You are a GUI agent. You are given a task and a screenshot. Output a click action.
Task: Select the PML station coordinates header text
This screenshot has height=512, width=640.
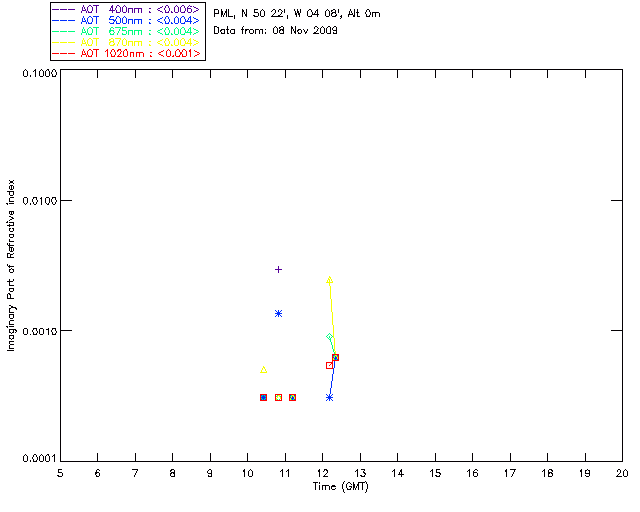click(x=297, y=13)
